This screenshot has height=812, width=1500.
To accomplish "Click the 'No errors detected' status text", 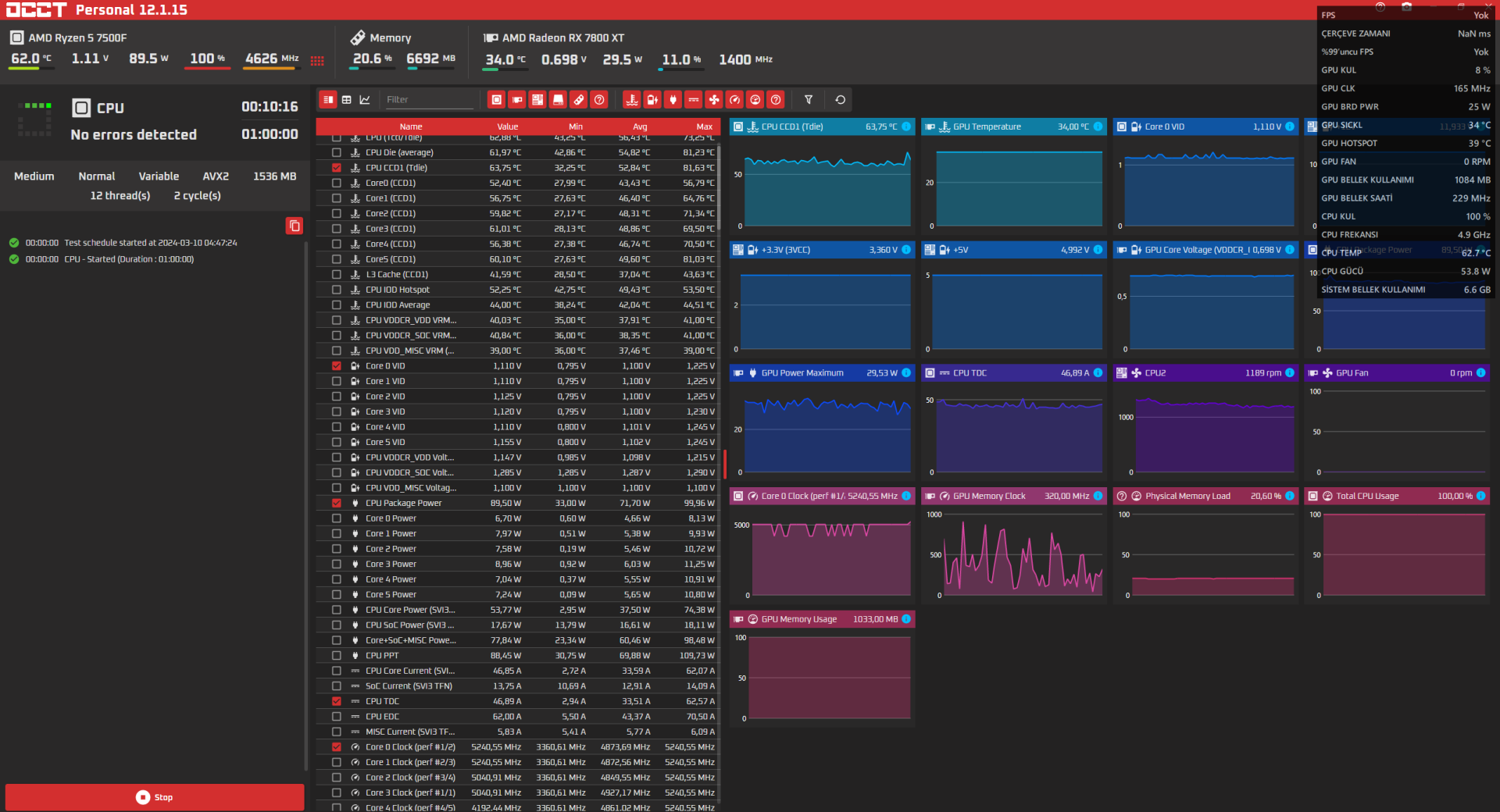I will (x=134, y=135).
